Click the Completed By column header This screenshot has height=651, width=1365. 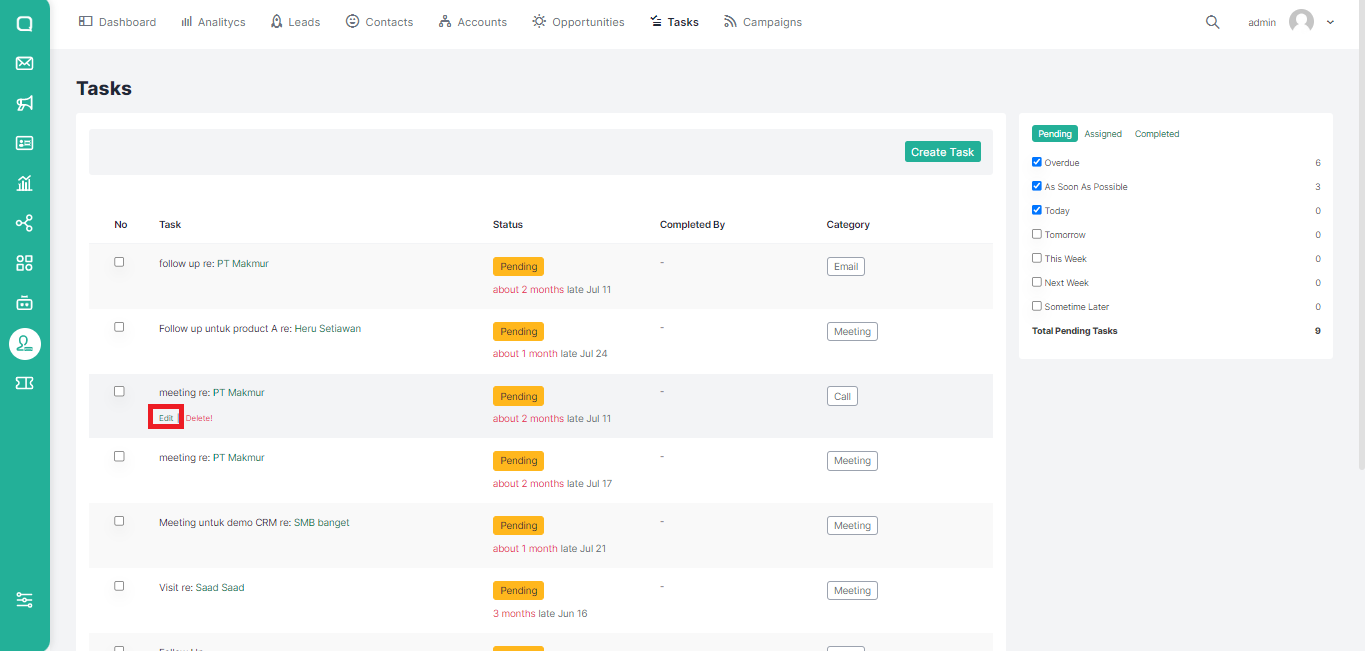coord(692,225)
